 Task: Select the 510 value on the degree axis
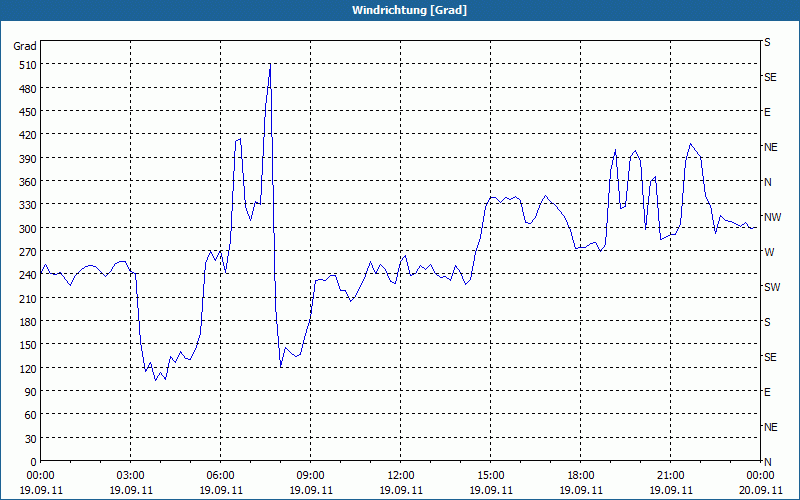pyautogui.click(x=28, y=65)
